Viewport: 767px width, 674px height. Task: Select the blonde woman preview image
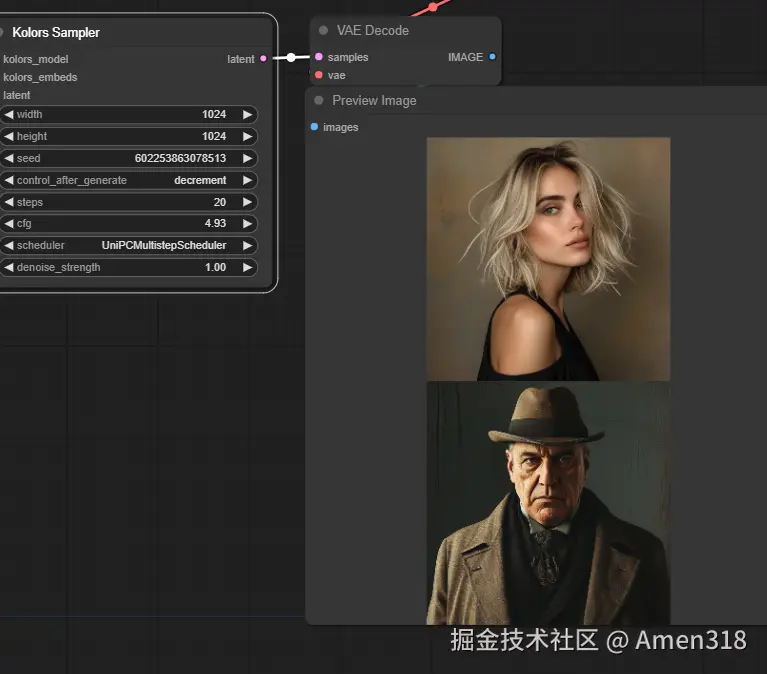pyautogui.click(x=548, y=258)
